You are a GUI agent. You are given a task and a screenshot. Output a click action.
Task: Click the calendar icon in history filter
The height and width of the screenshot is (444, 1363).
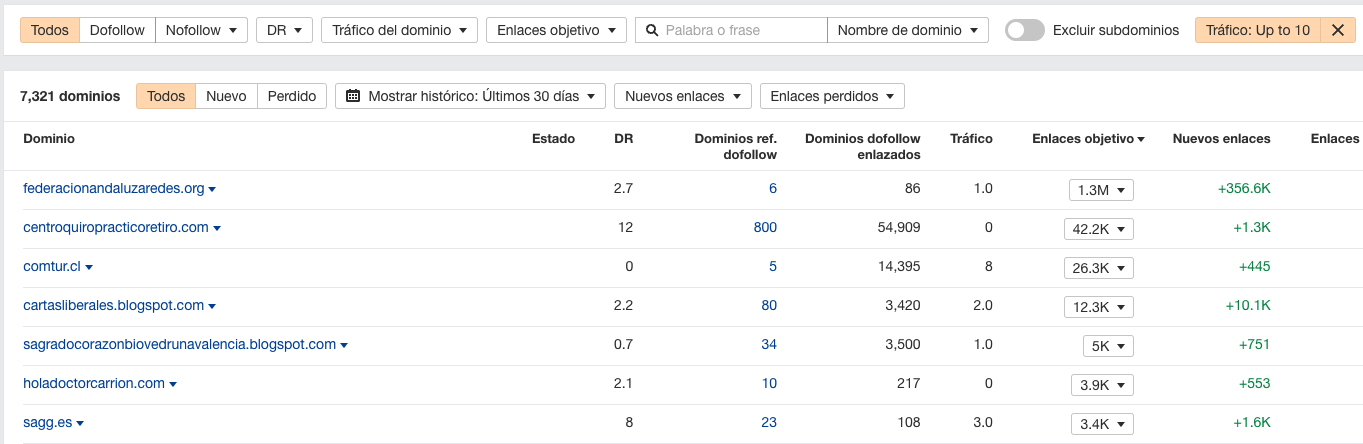tap(353, 97)
